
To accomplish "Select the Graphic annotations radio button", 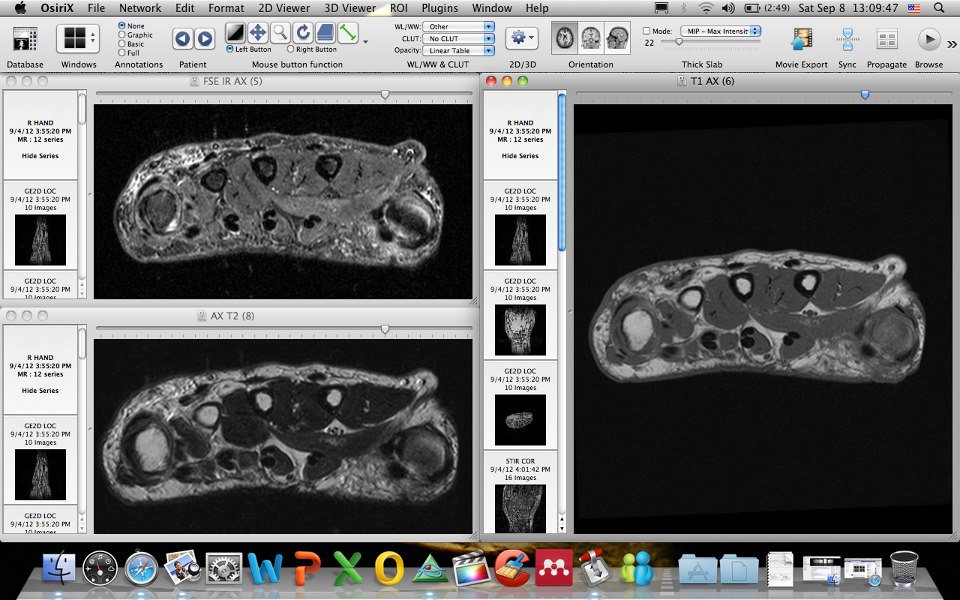I will pos(122,33).
